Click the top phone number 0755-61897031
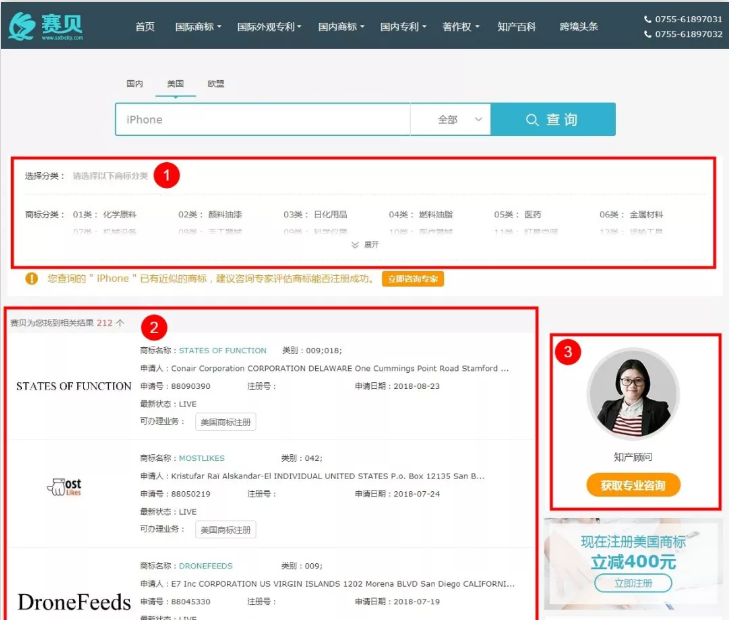This screenshot has width=729, height=620. (682, 18)
